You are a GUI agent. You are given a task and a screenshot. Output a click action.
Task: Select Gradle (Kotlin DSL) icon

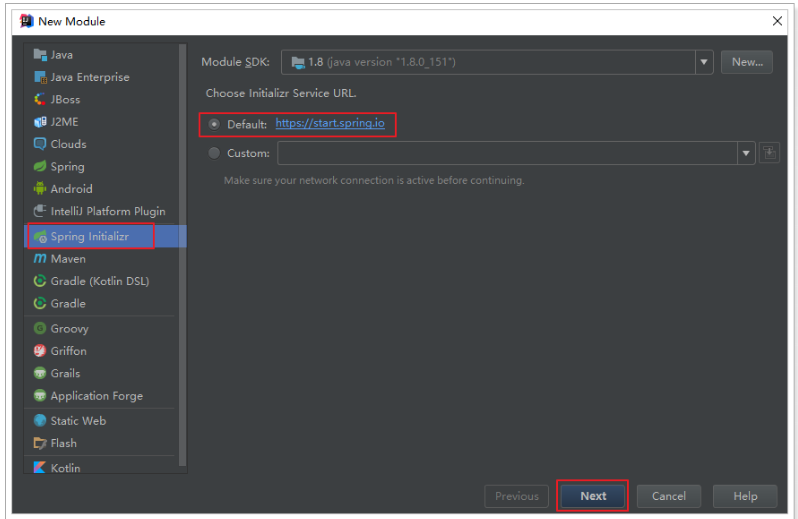40,281
